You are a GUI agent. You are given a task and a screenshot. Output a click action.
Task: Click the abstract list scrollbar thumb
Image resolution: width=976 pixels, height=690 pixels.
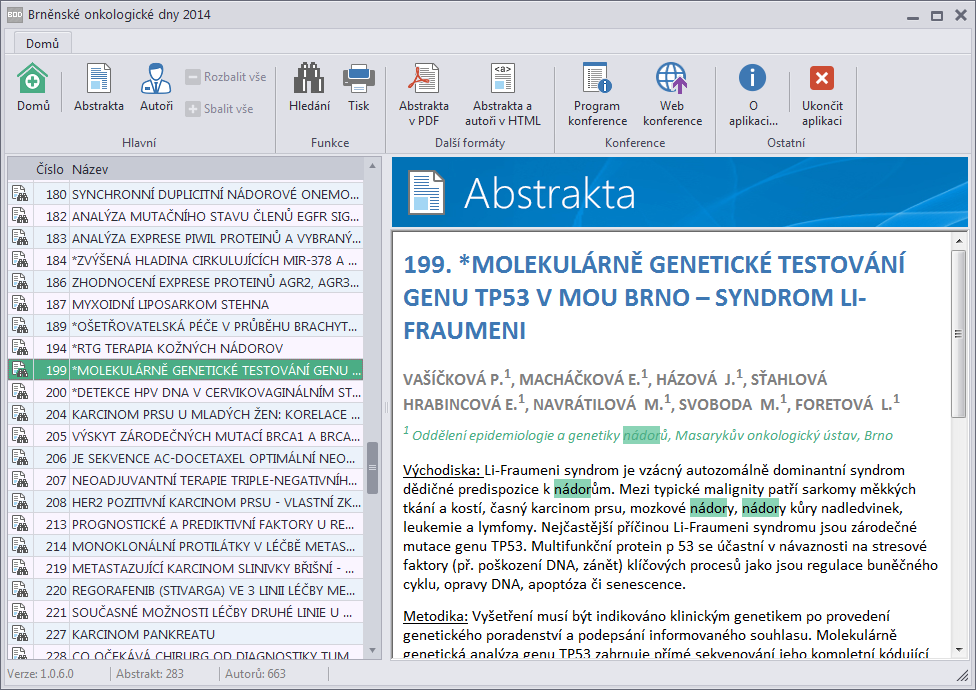(x=372, y=467)
